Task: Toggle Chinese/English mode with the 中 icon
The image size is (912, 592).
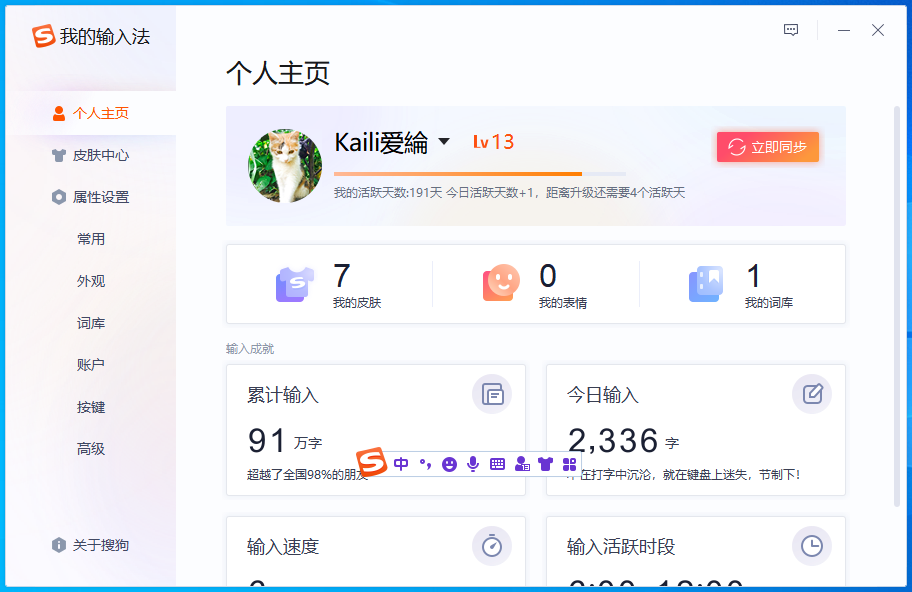Action: point(400,463)
